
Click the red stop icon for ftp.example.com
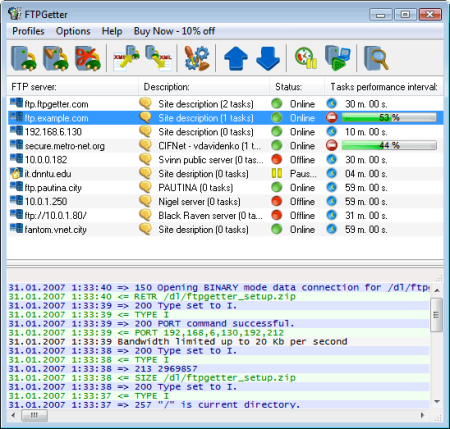point(331,117)
